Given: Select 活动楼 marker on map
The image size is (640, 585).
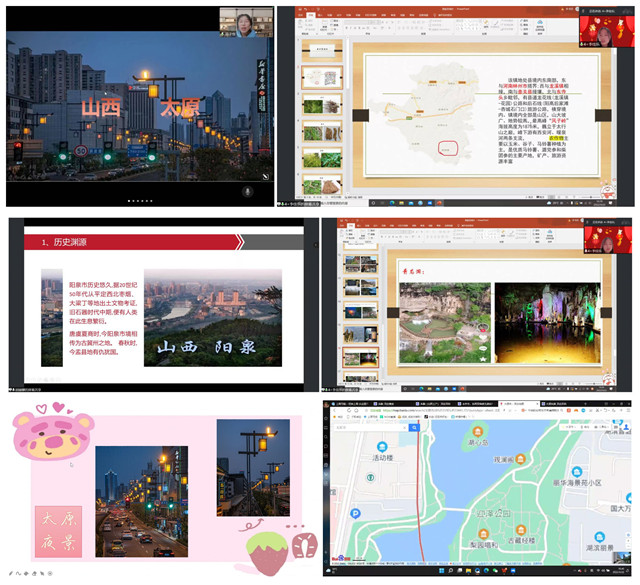Looking at the screenshot, I should point(382,452).
